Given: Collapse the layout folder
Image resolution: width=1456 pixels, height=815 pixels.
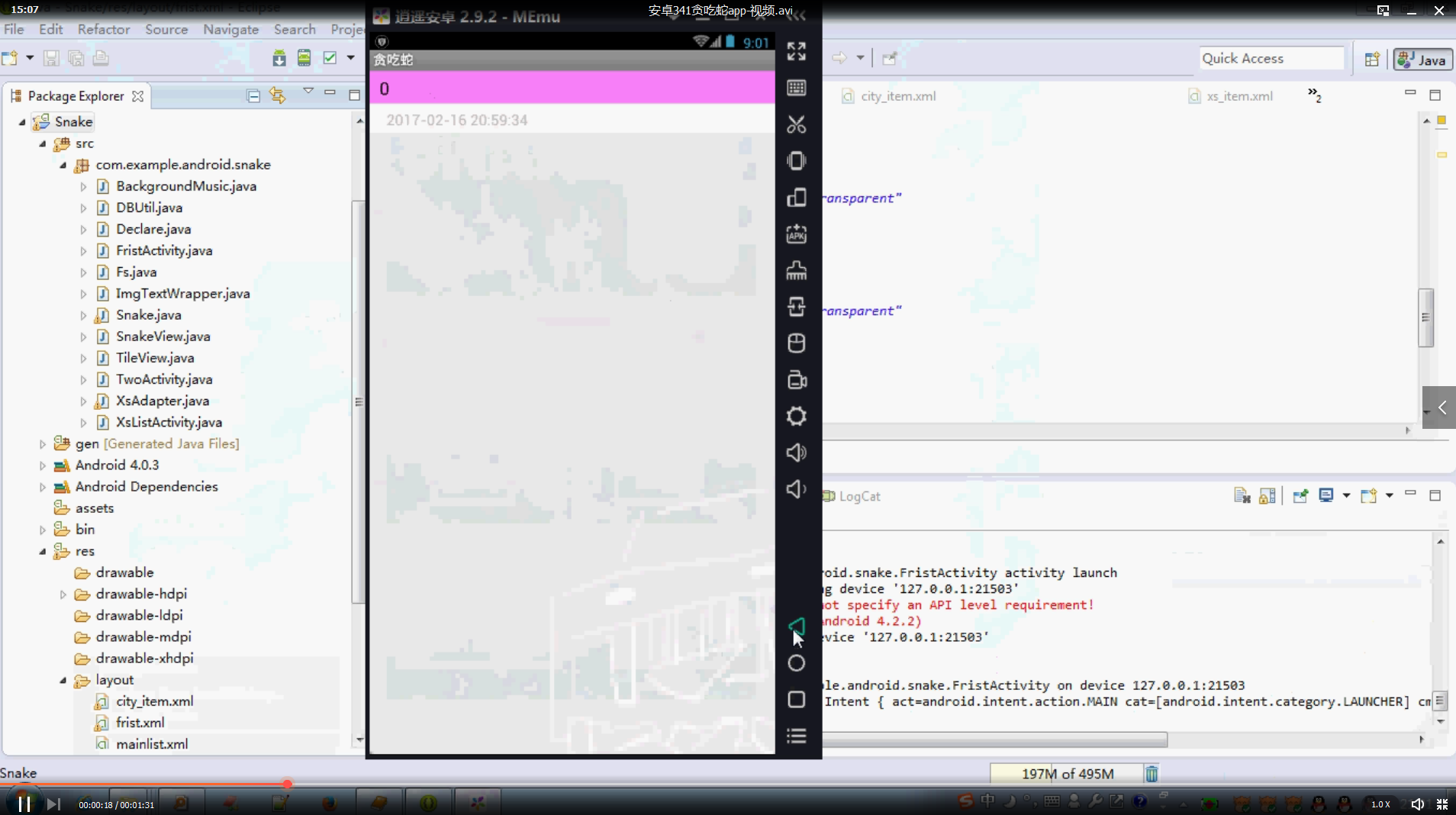Looking at the screenshot, I should (x=63, y=680).
